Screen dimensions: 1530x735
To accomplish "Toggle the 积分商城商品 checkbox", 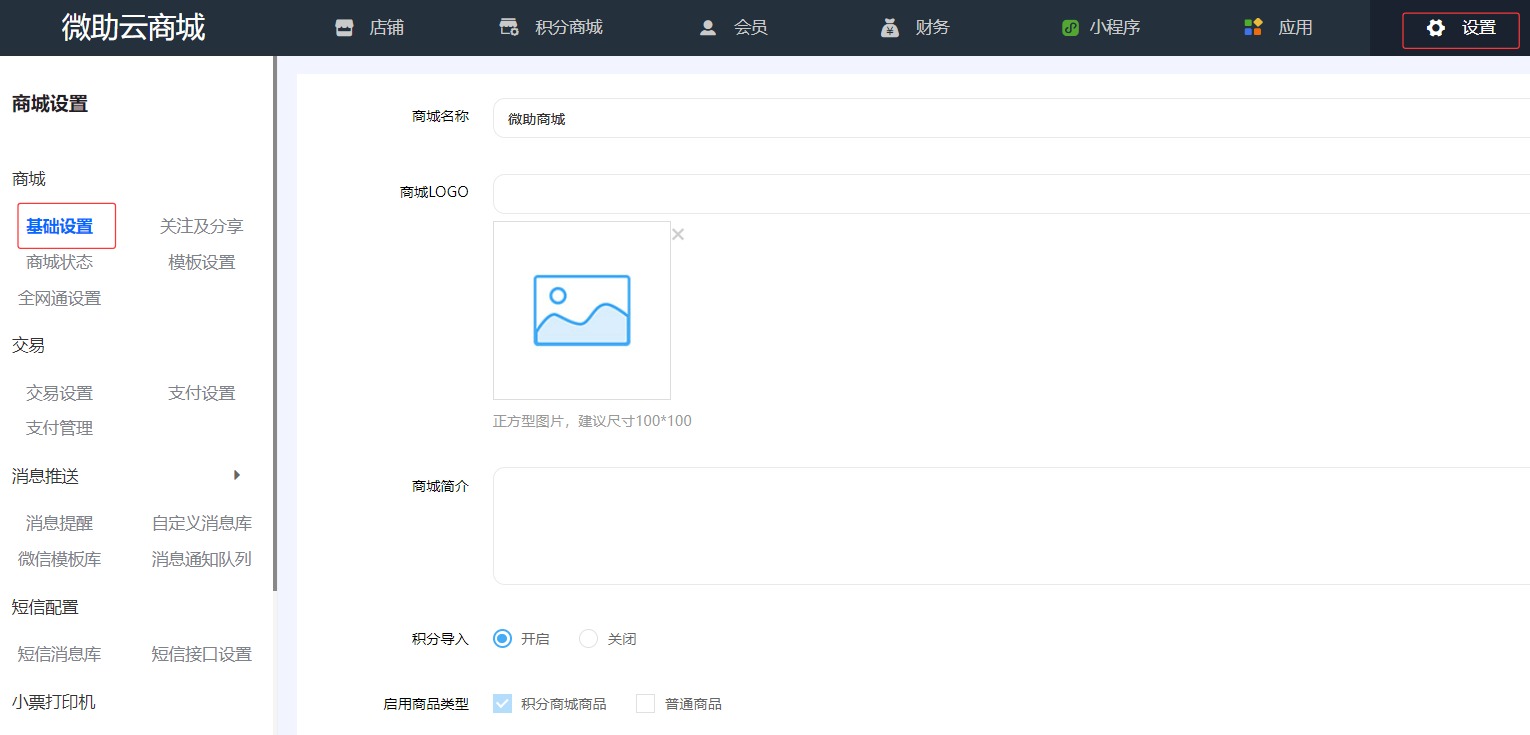I will click(x=502, y=704).
